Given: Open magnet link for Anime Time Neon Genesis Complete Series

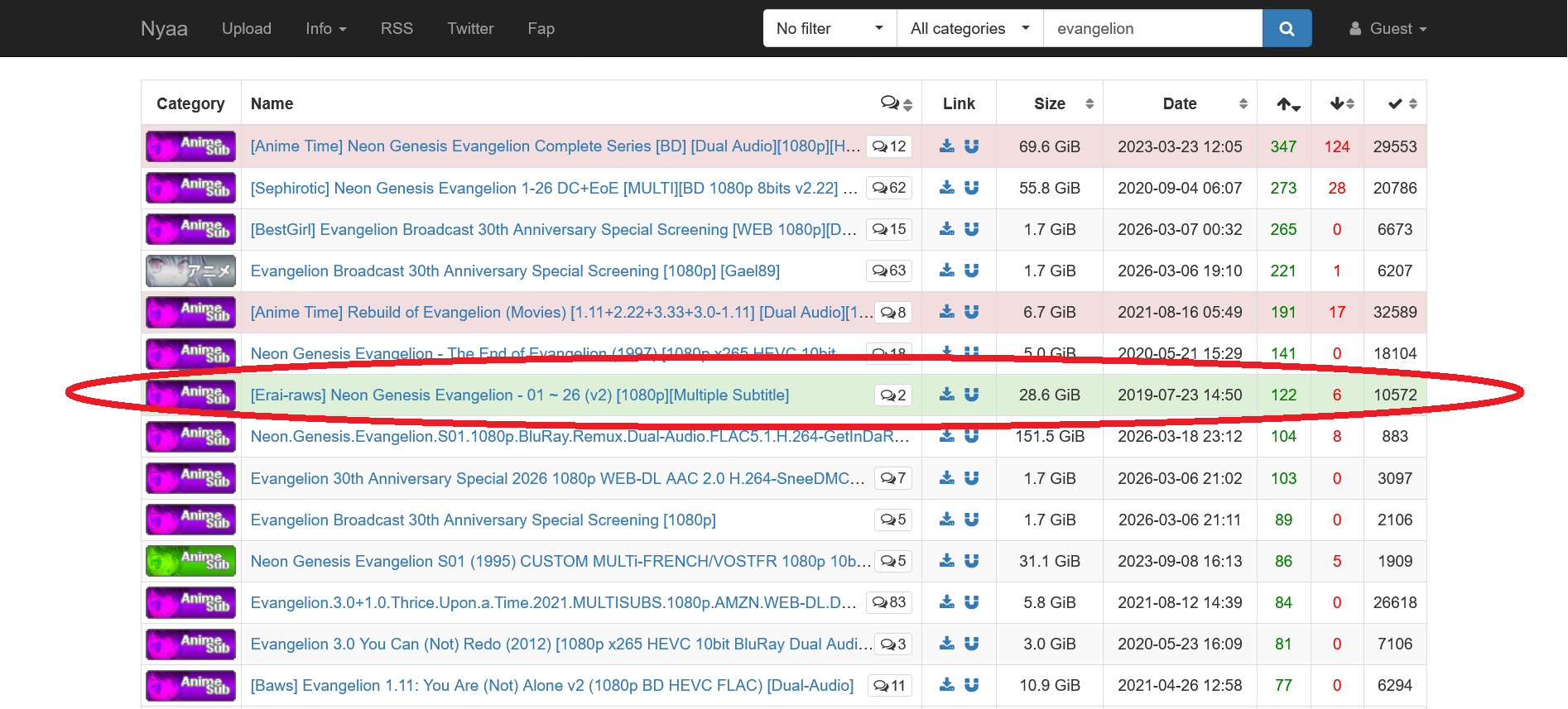Looking at the screenshot, I should (x=972, y=146).
